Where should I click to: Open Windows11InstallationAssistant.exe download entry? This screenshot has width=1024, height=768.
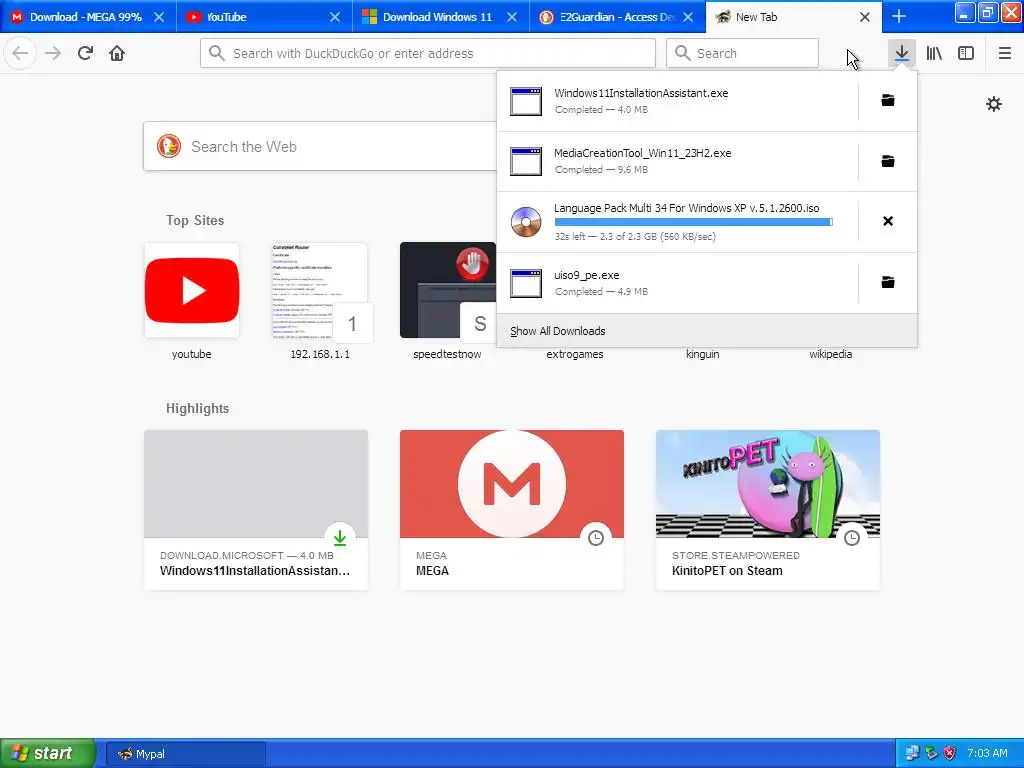[677, 101]
